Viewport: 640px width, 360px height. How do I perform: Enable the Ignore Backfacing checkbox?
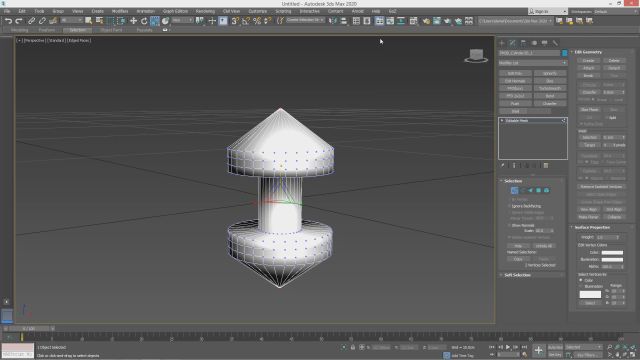(x=509, y=206)
